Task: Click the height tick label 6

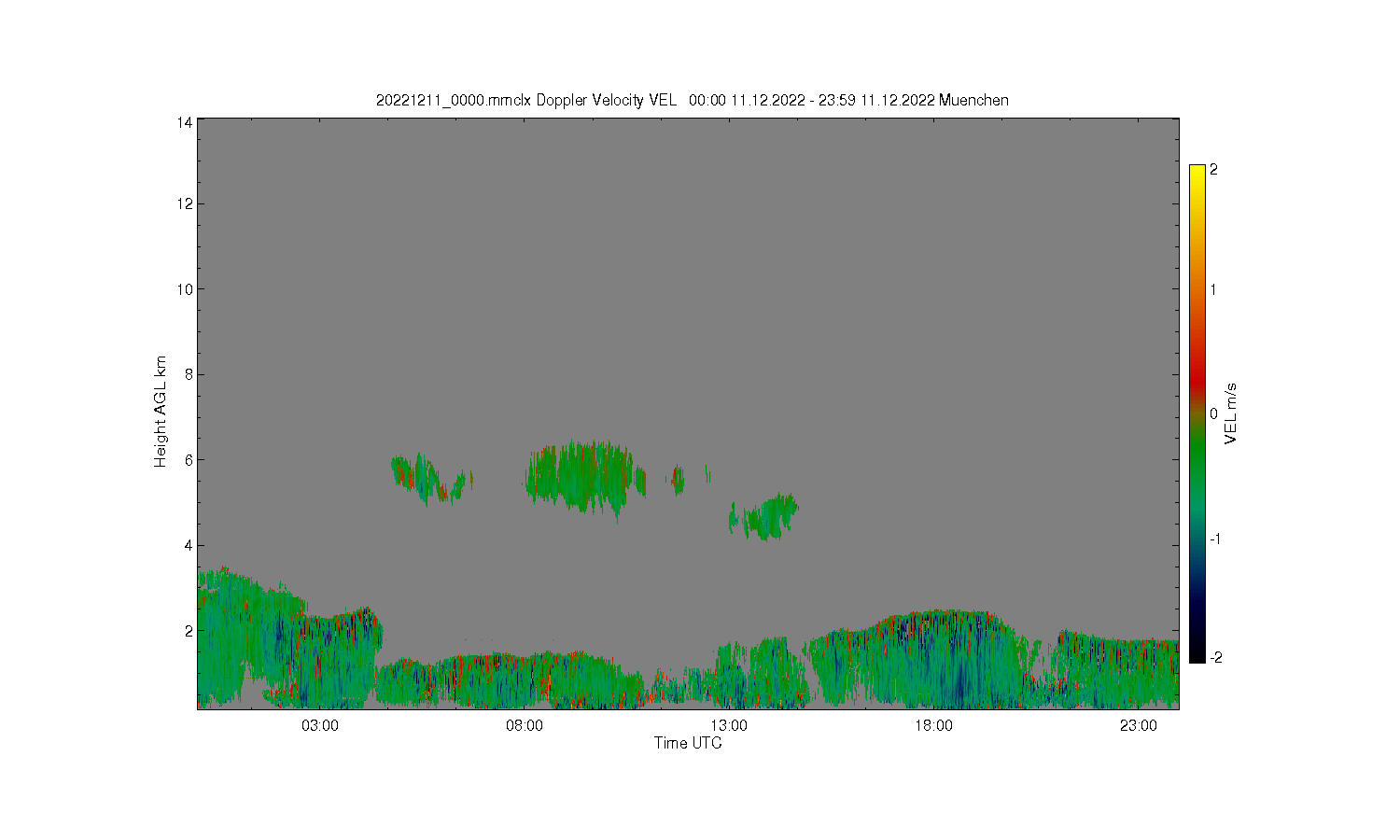Action: tap(189, 460)
